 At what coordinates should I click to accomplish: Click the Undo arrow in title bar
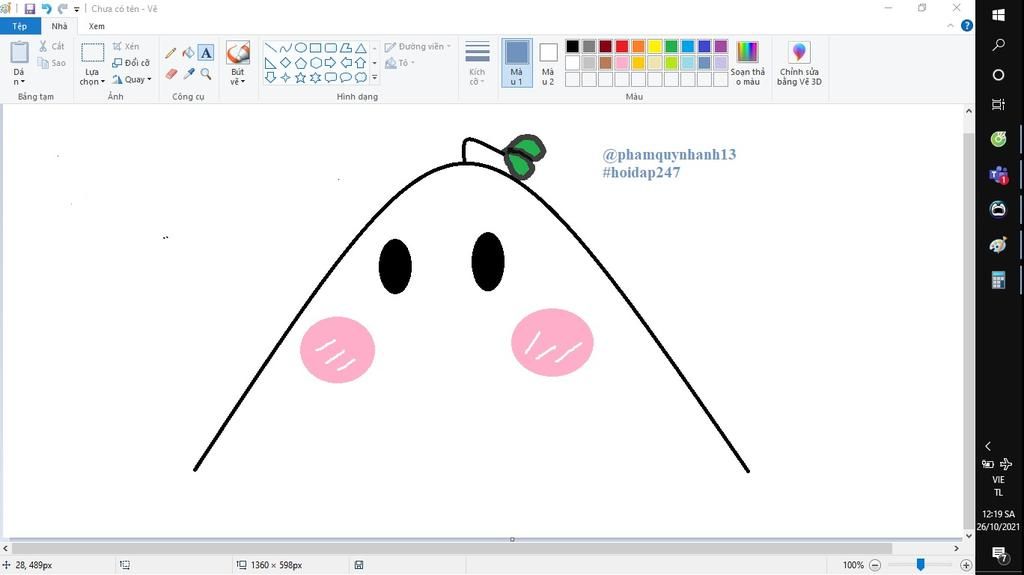tap(46, 9)
